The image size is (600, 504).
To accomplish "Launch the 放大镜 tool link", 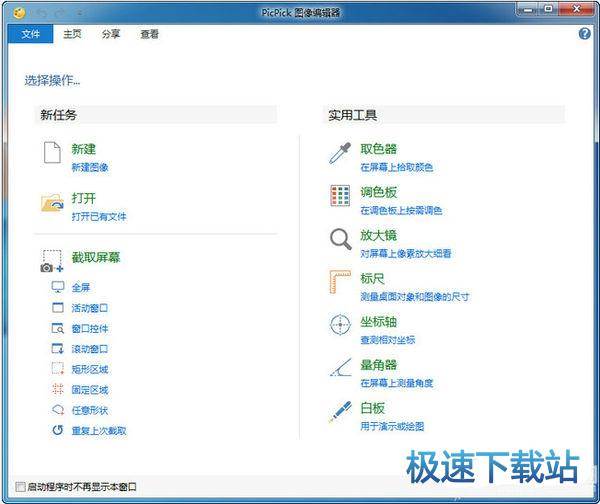I will tap(378, 235).
